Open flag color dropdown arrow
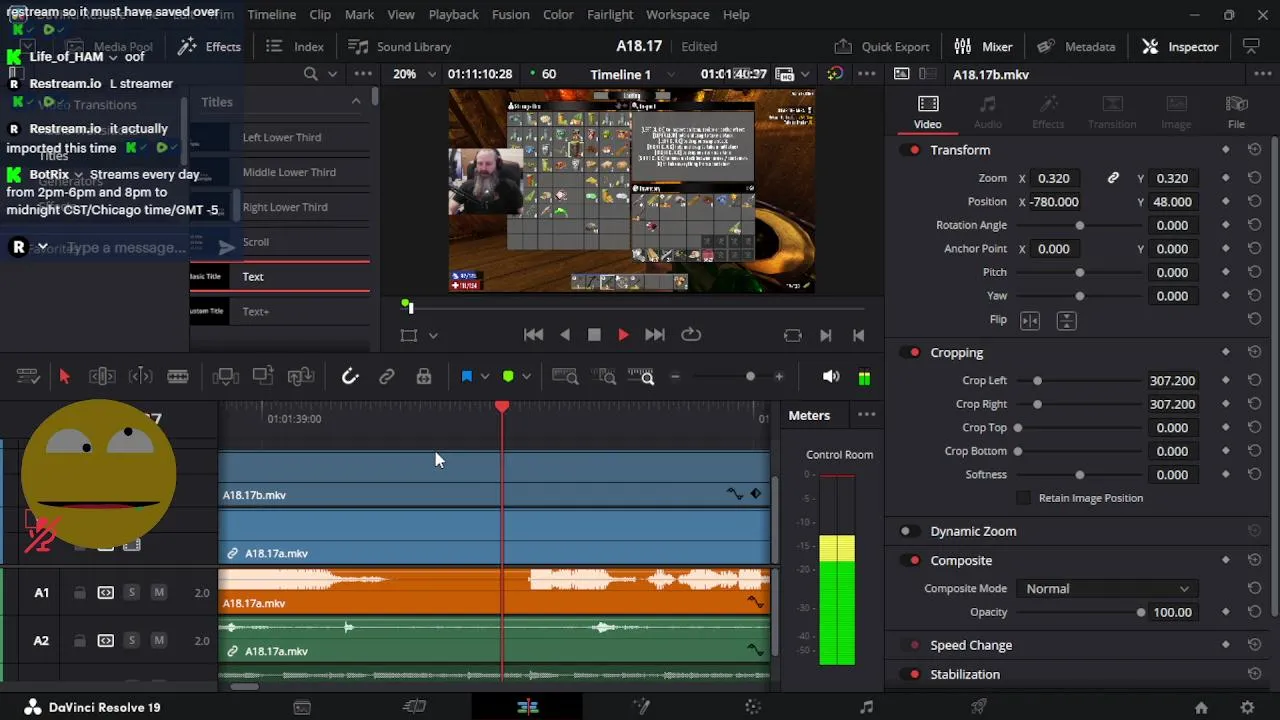The height and width of the screenshot is (720, 1280). [x=485, y=377]
